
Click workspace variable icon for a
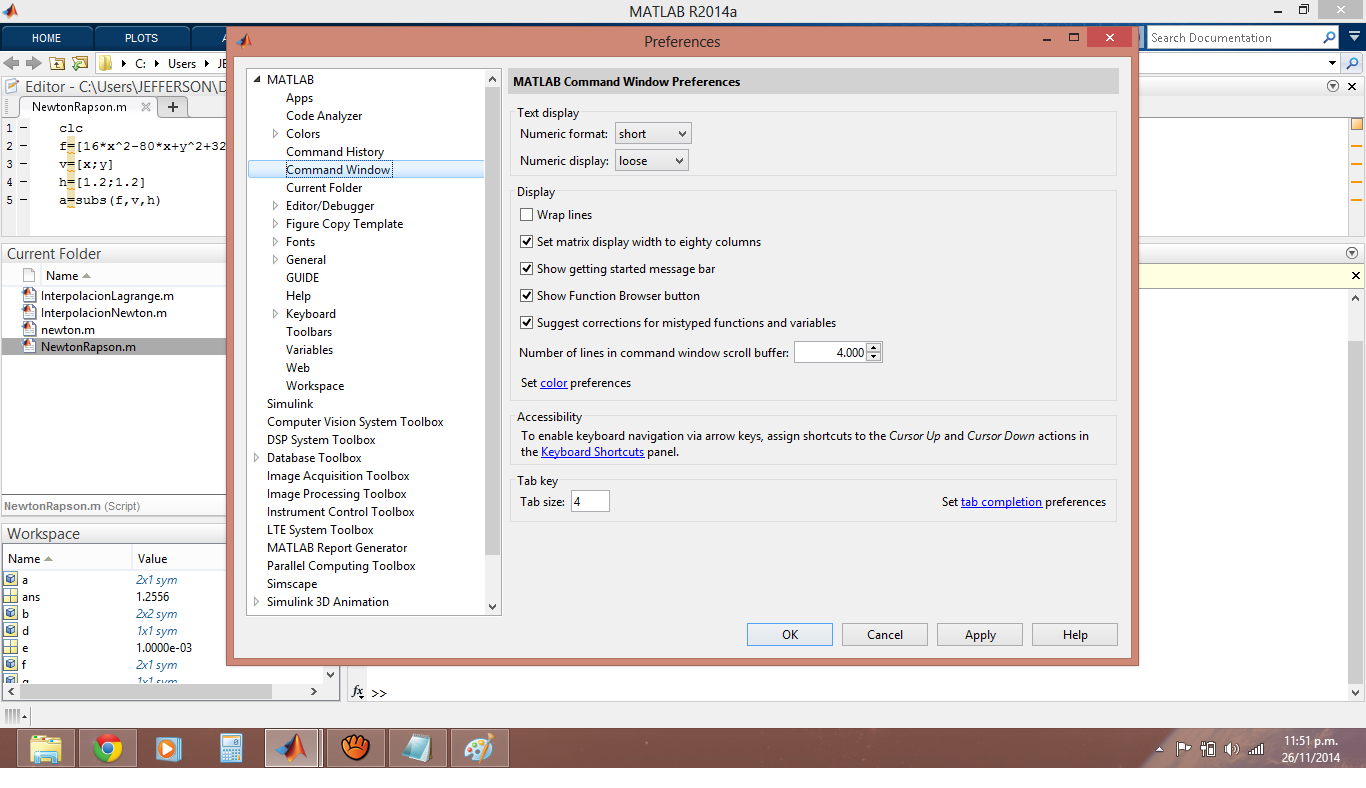[11, 579]
